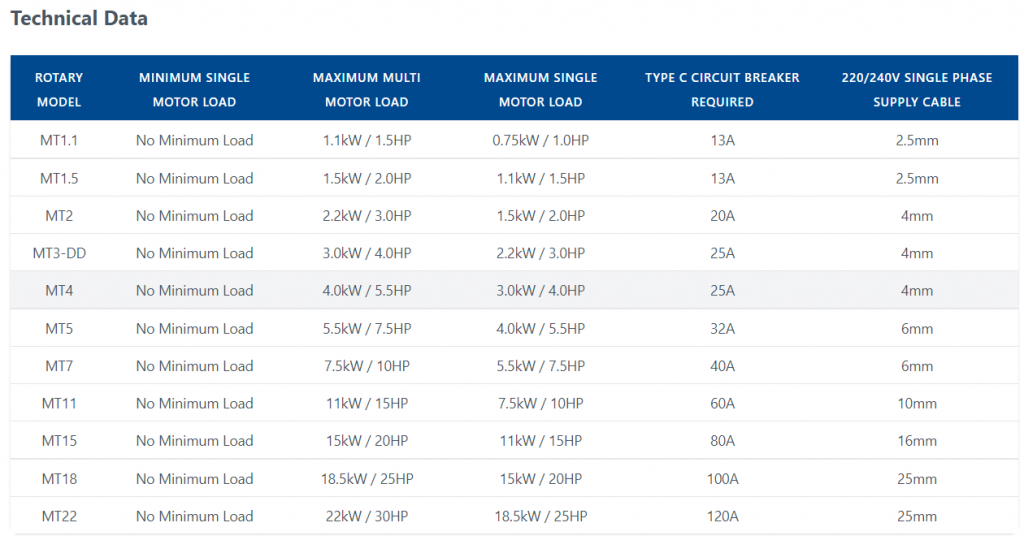Click the Maximum Multi Motor Load header

coord(367,89)
